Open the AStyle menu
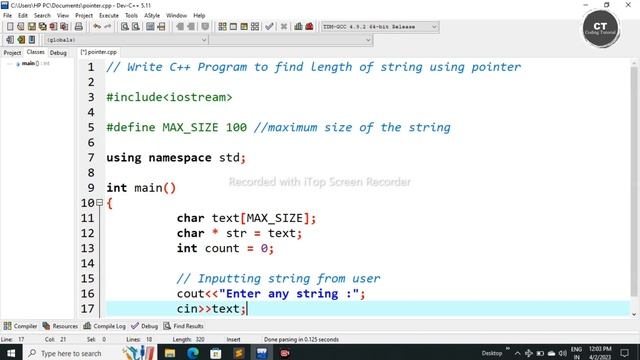The image size is (640, 360). [152, 16]
